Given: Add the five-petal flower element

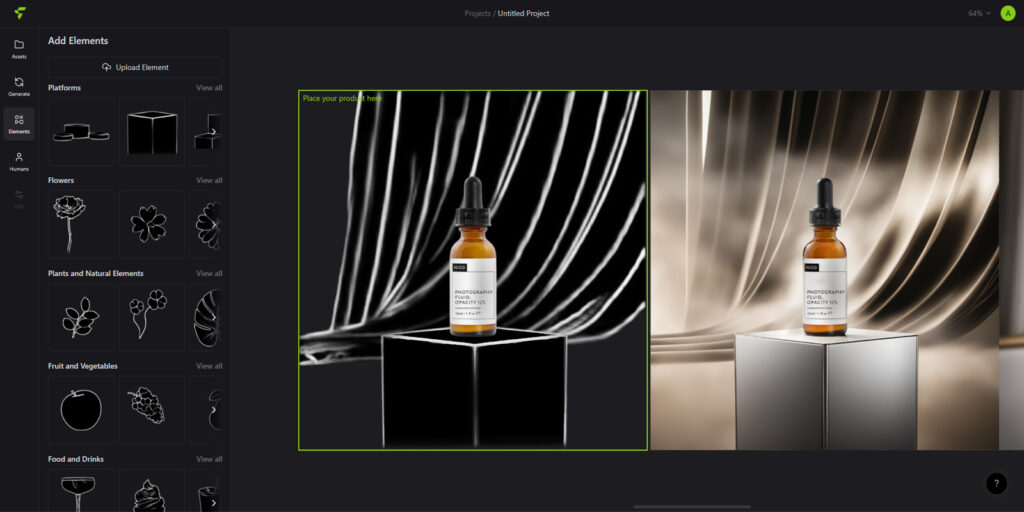Looking at the screenshot, I should 152,224.
